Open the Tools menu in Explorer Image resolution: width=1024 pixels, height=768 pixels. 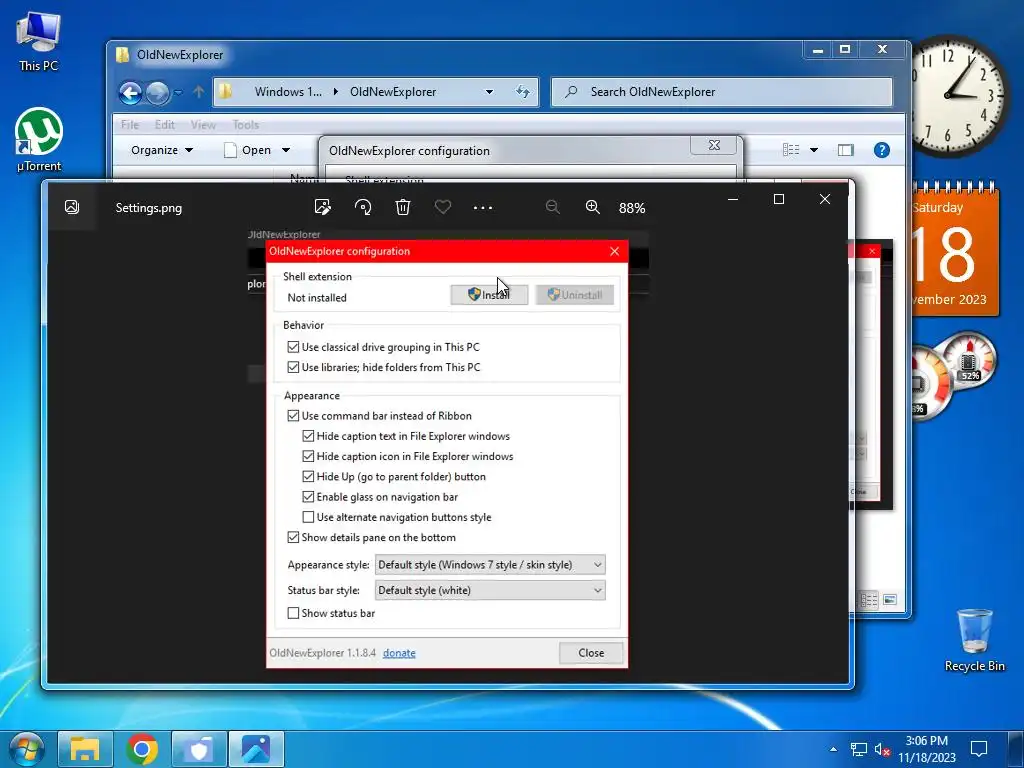point(246,125)
